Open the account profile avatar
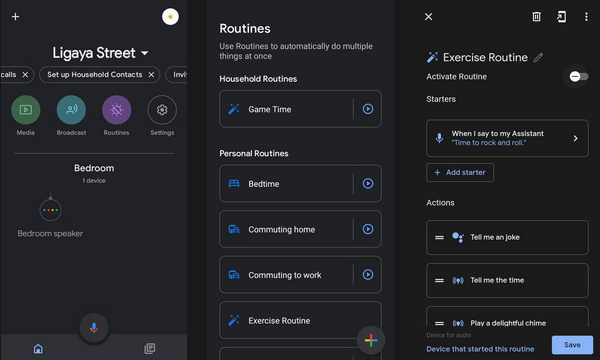600x360 pixels. point(170,17)
